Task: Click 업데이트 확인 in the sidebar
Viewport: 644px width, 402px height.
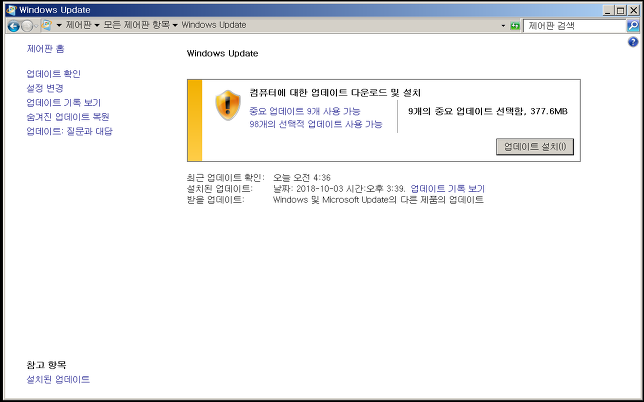Action: point(53,74)
